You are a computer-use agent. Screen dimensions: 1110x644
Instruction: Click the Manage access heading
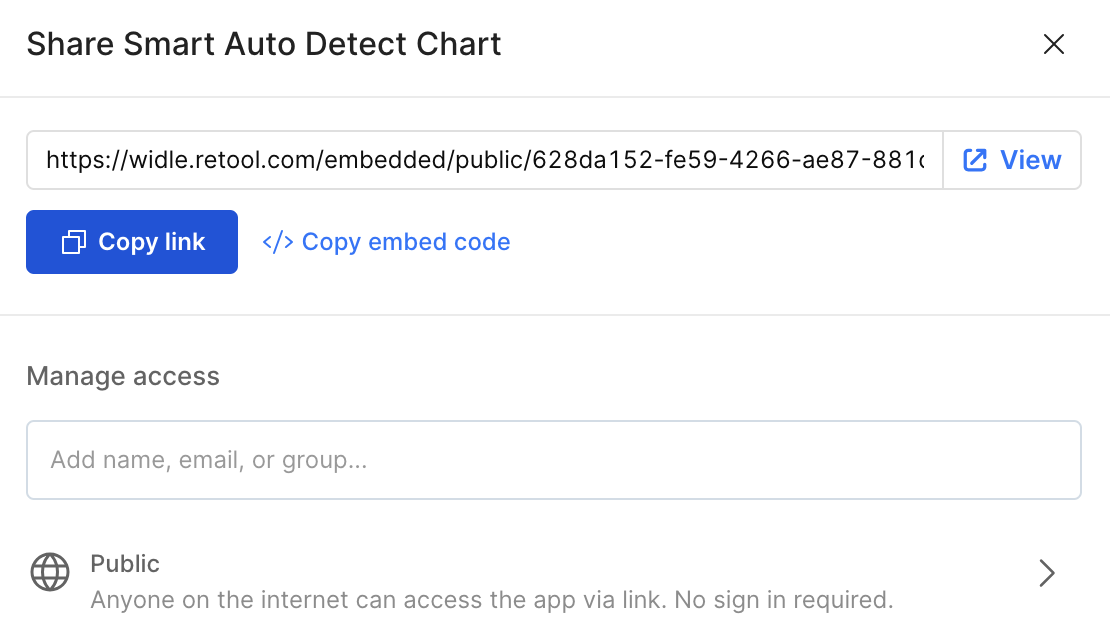click(123, 376)
